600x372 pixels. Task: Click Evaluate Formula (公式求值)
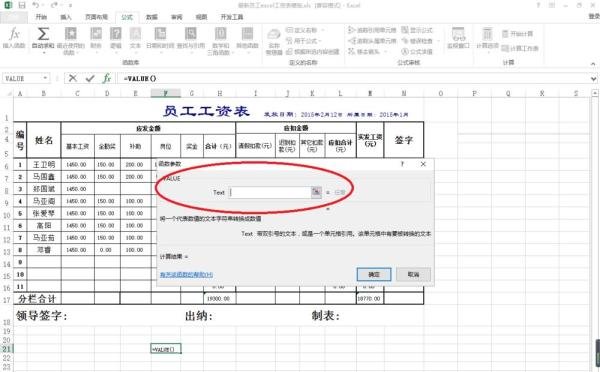point(417,51)
